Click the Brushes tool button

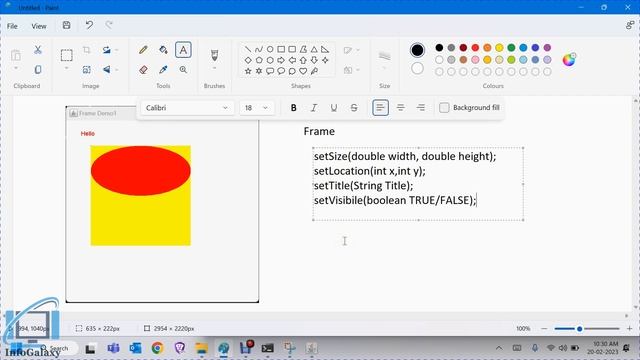[x=214, y=55]
